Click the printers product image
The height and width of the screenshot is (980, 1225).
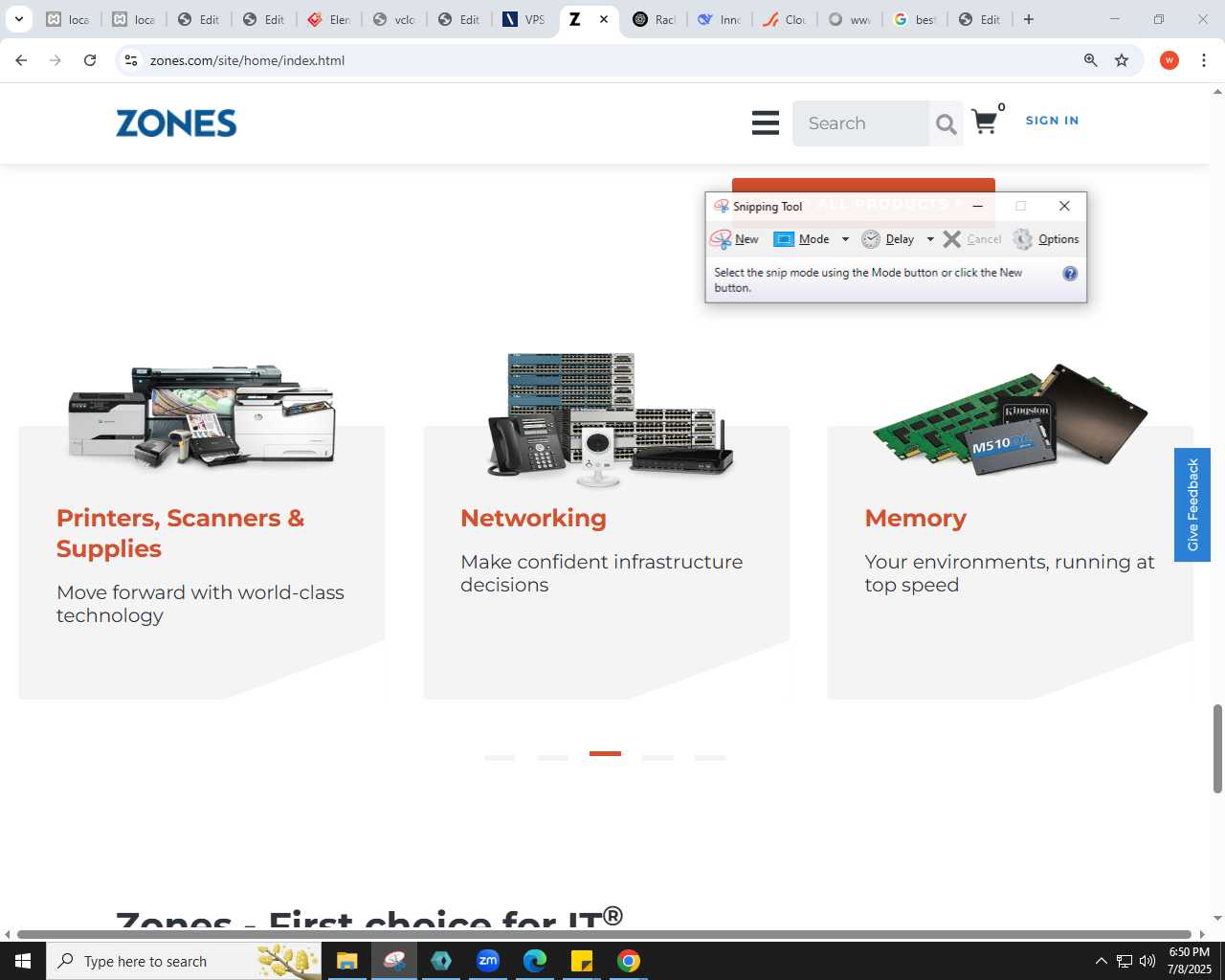(202, 416)
